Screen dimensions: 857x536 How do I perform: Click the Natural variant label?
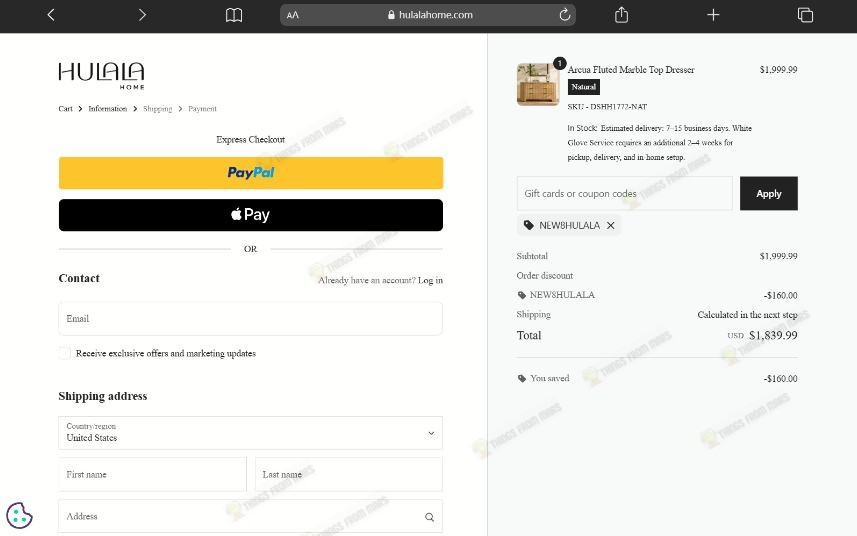[584, 87]
